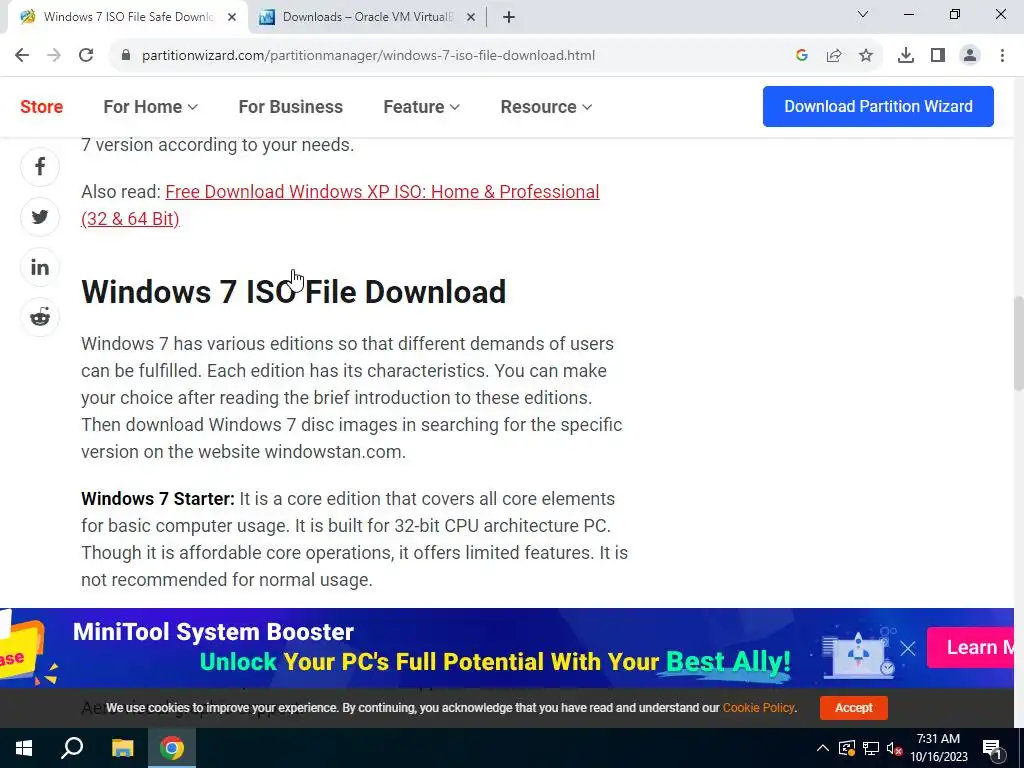Open the share this page icon
The image size is (1024, 768).
pyautogui.click(x=834, y=55)
